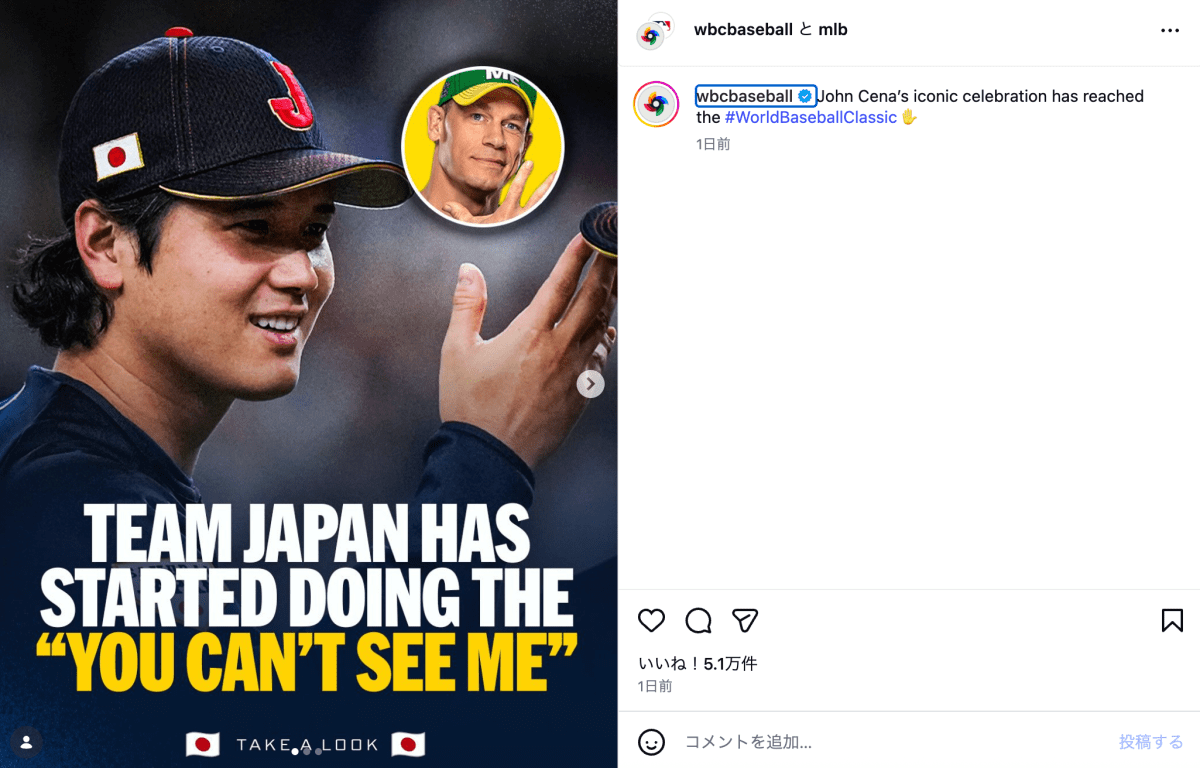Open the mlb collaborator profile link
This screenshot has height=768, width=1200.
pos(833,30)
